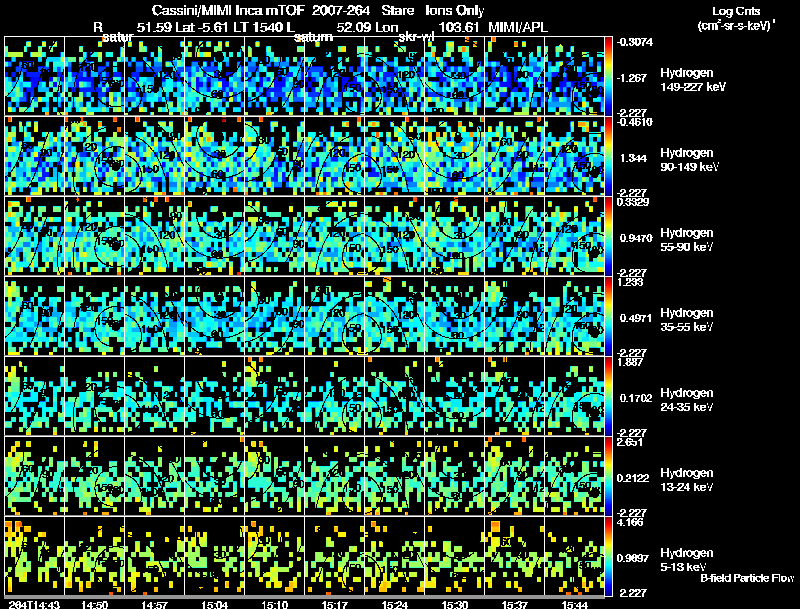Open the 149-227 keV image at 14:43
Screen dimensions: 800x609
35,76
